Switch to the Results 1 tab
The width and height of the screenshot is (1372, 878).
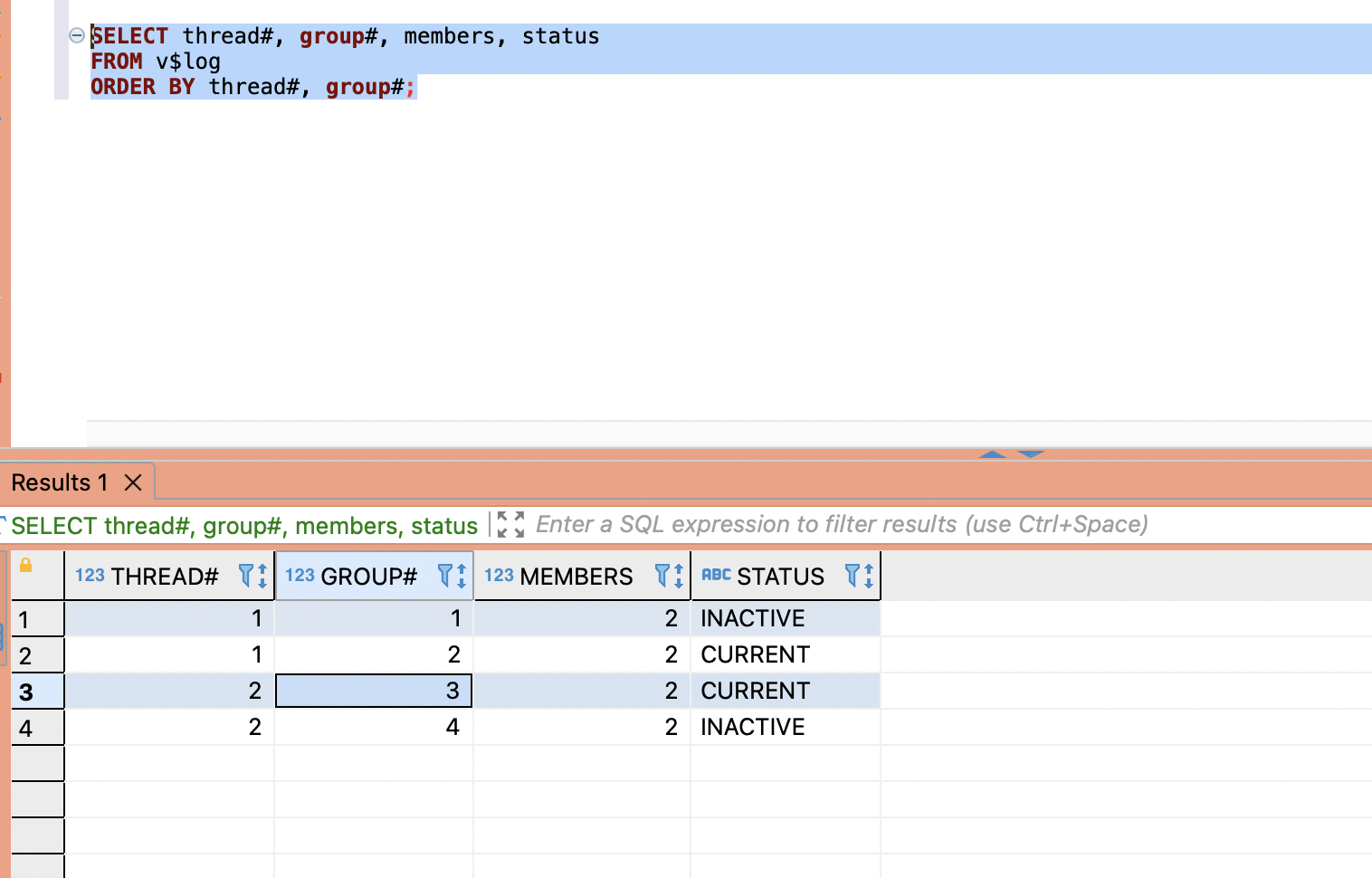(x=60, y=482)
